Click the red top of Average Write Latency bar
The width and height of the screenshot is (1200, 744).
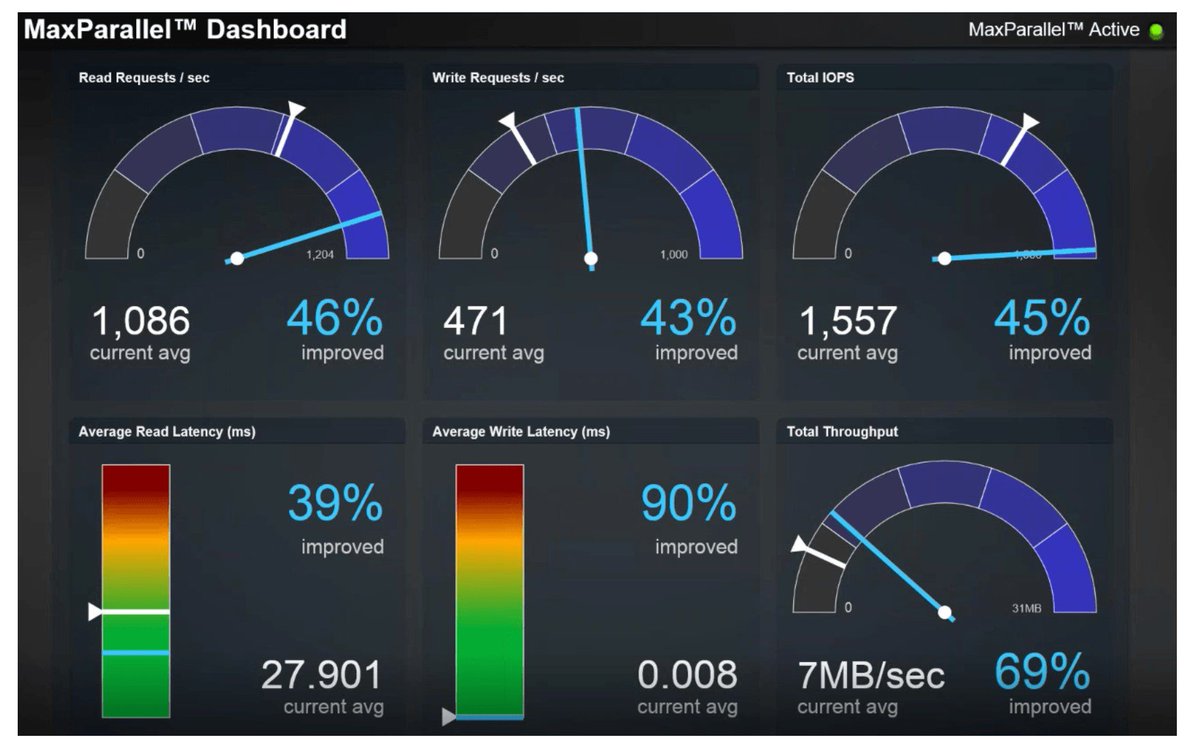pos(490,478)
